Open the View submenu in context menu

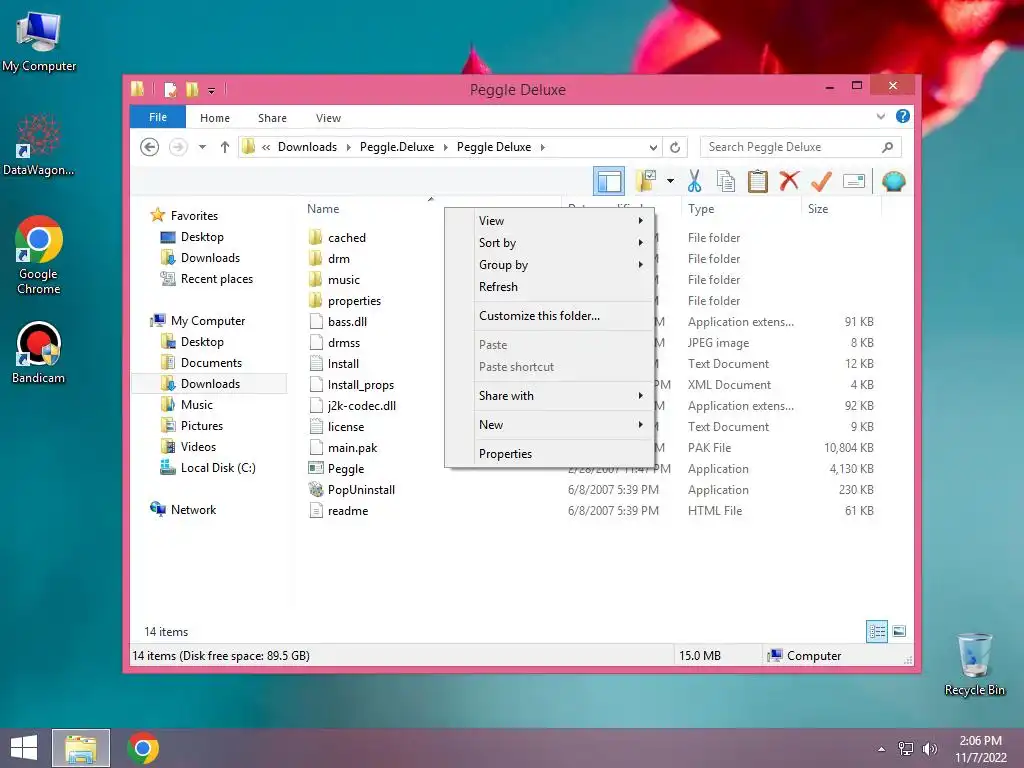coord(549,221)
